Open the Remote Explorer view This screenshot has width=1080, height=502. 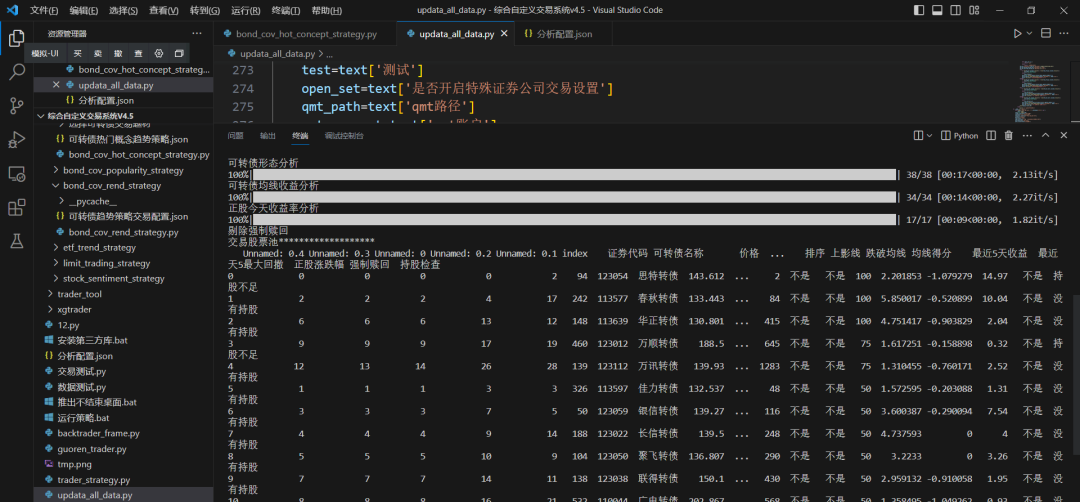[17, 173]
